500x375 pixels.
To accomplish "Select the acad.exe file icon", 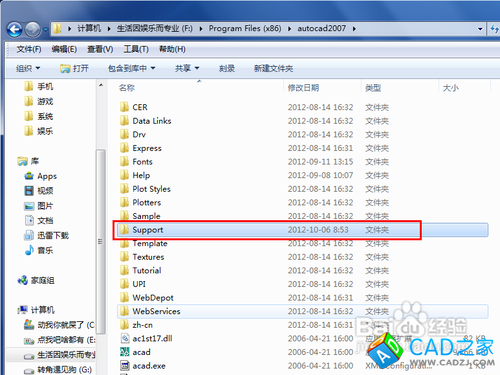I will (125, 366).
